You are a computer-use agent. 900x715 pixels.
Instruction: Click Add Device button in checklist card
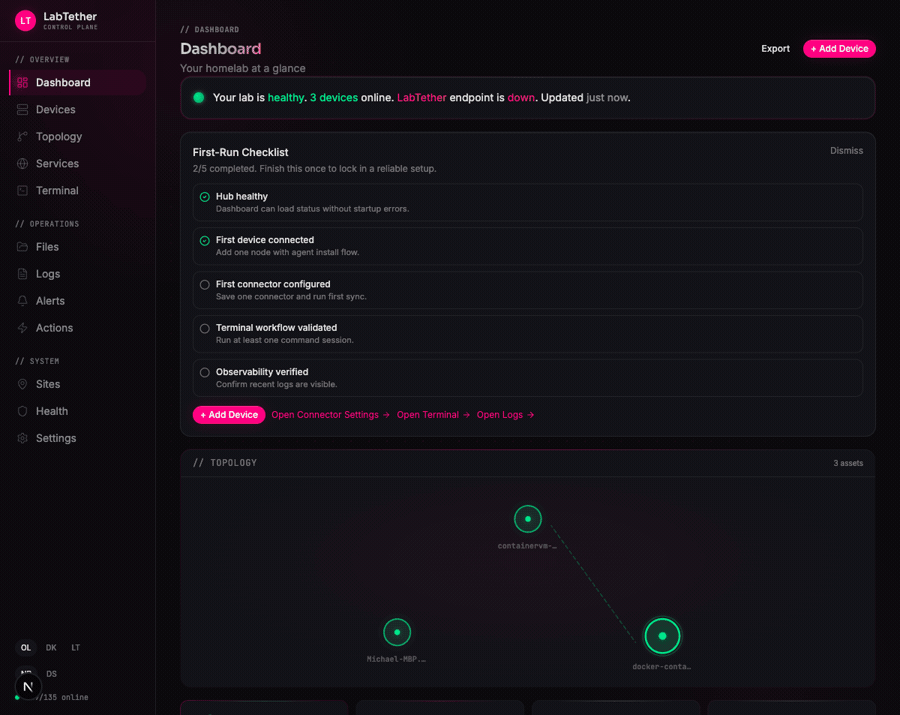click(x=229, y=415)
